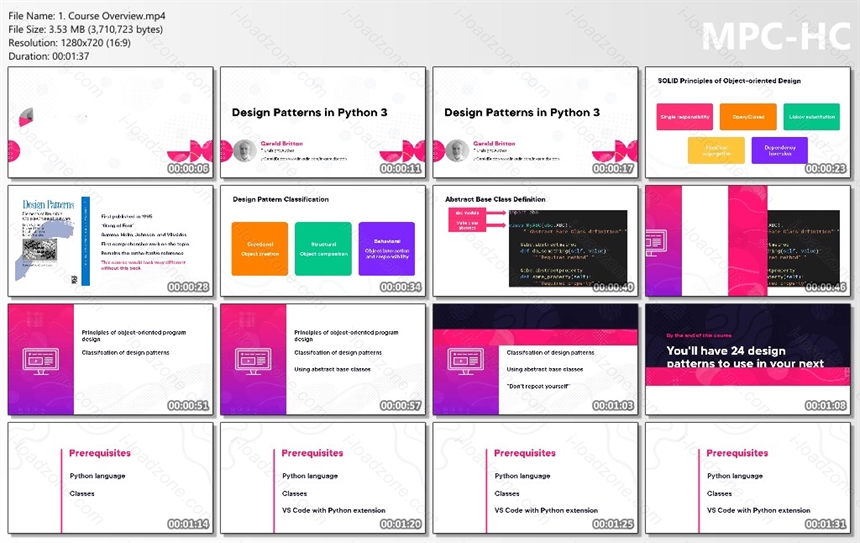Click the code block in frame 00:00:40

(568, 248)
